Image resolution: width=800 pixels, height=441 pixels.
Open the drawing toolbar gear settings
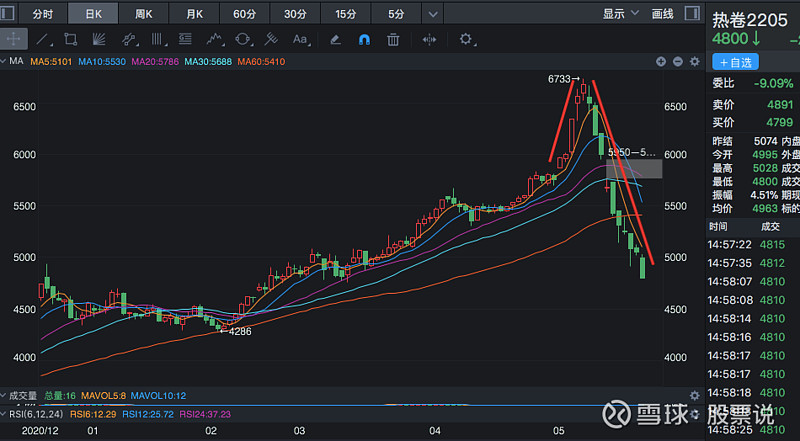(x=466, y=39)
